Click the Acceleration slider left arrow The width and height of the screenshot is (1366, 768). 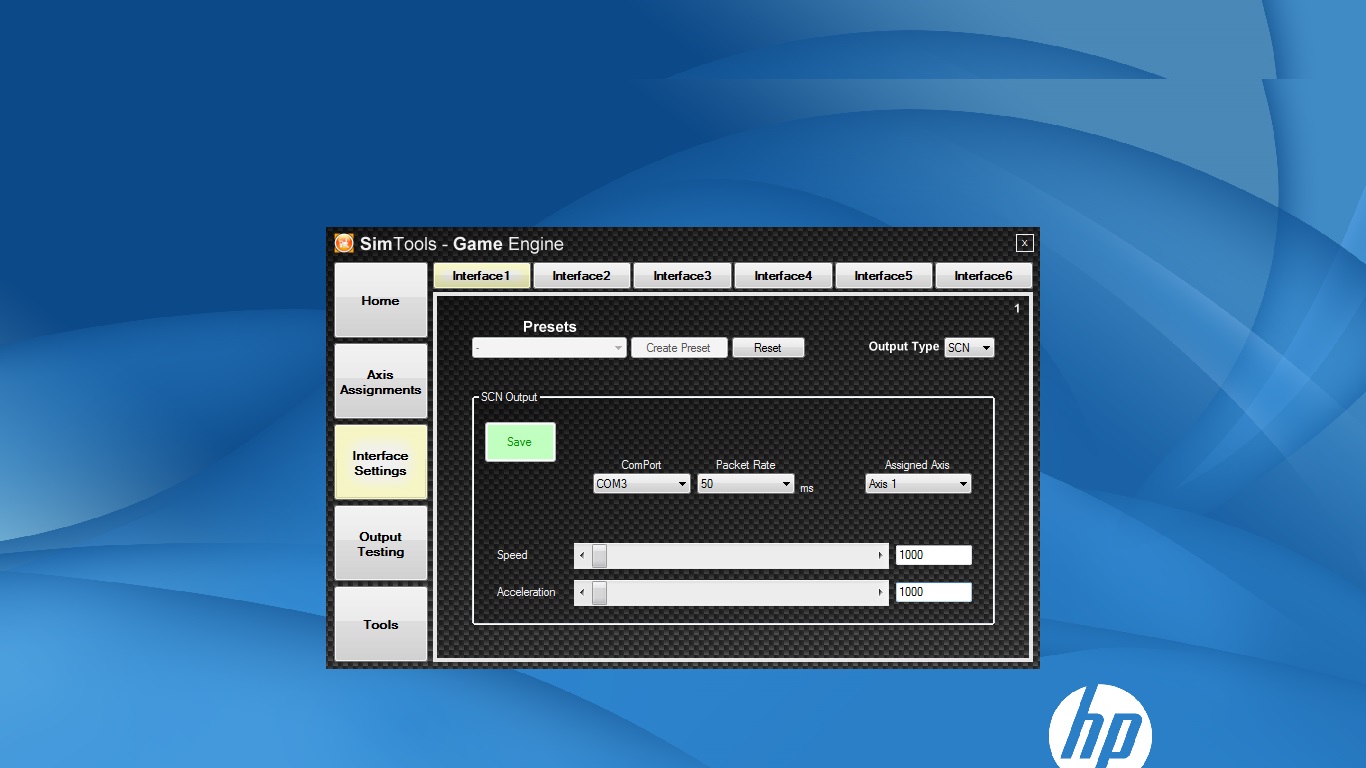(582, 592)
